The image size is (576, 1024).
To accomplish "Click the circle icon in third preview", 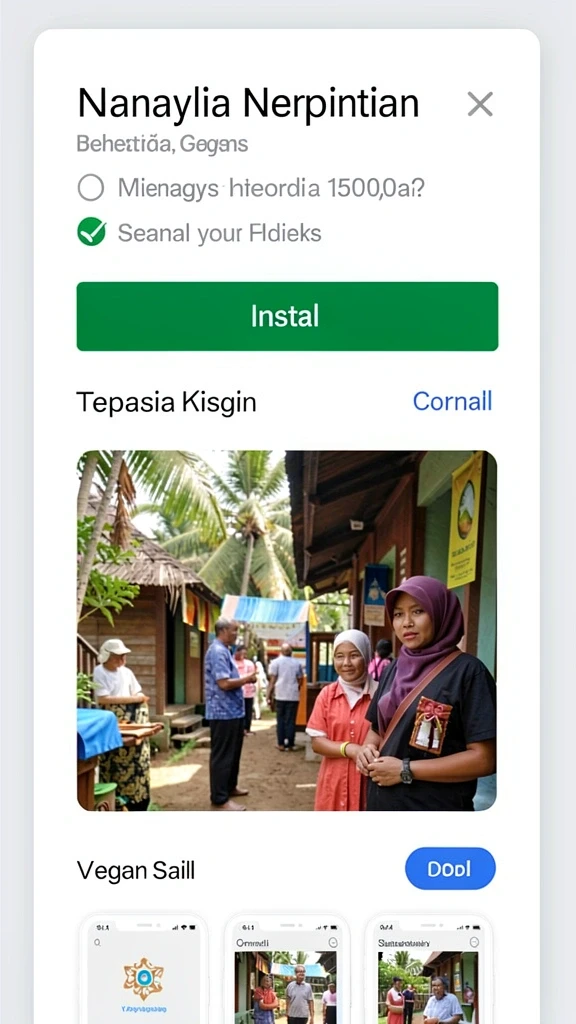I will point(474,942).
